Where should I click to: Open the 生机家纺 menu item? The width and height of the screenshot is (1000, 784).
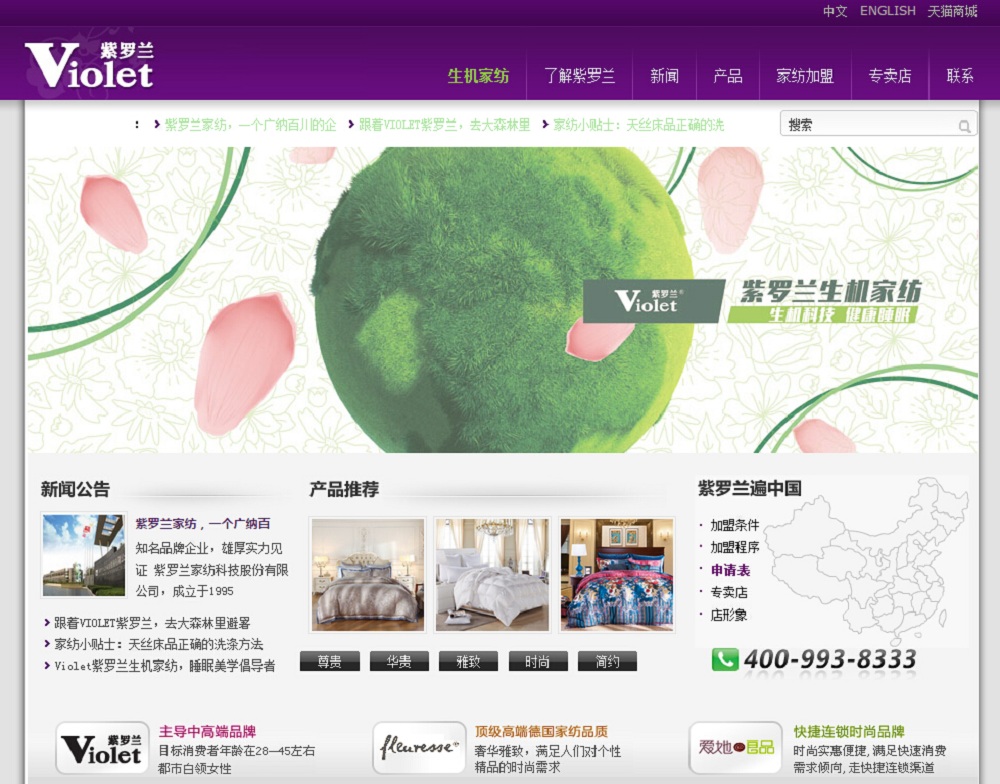coord(478,76)
